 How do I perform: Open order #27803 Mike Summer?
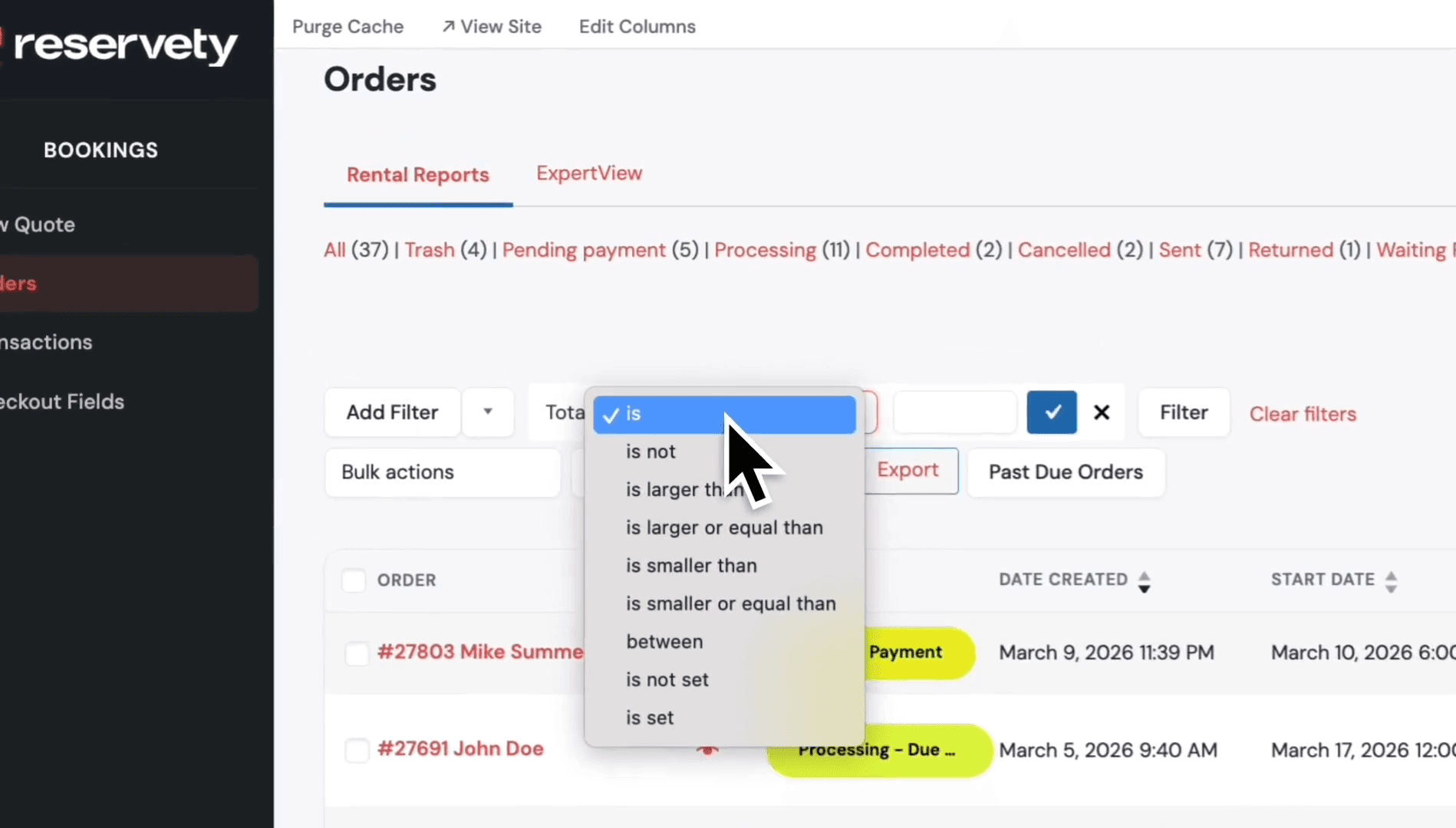point(480,652)
